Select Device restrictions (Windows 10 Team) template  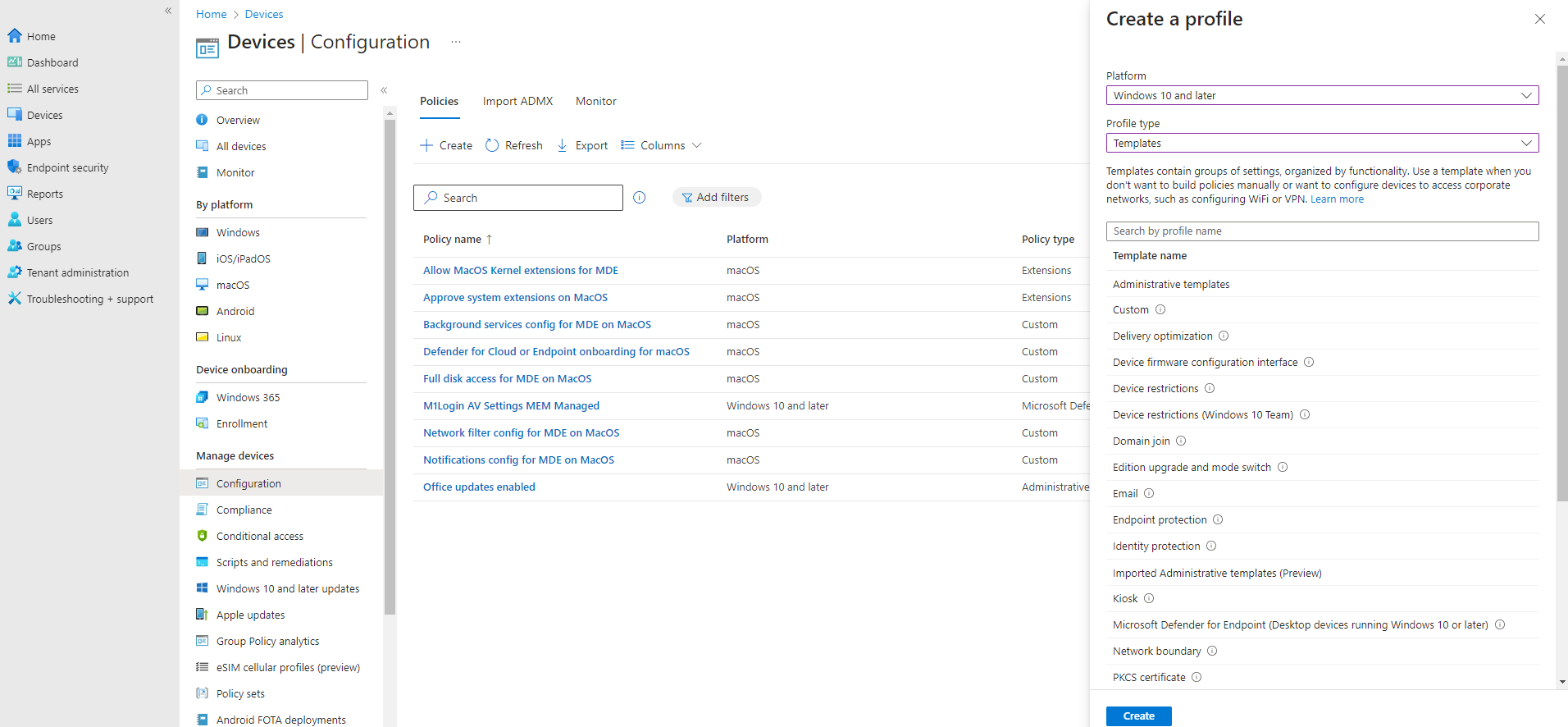(1202, 414)
